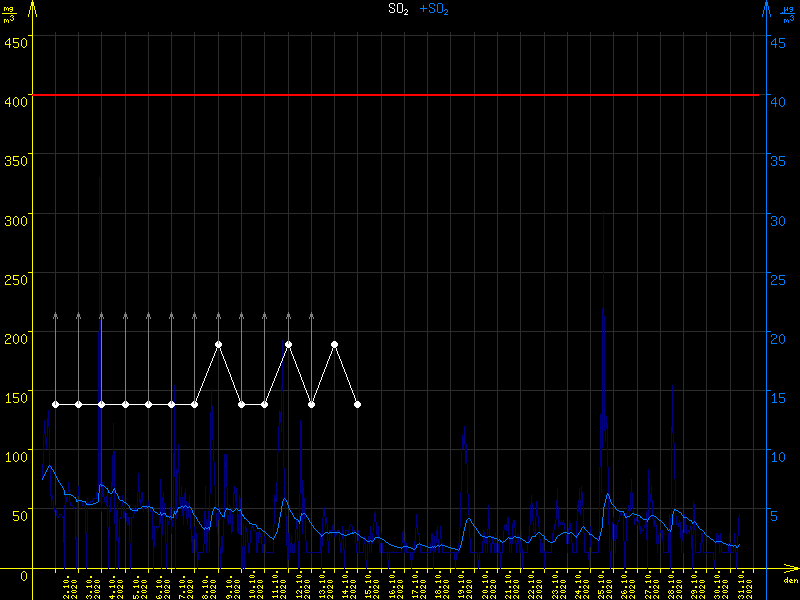Click the yellow unit label at top-left
800x600 pixels.
click(9, 14)
